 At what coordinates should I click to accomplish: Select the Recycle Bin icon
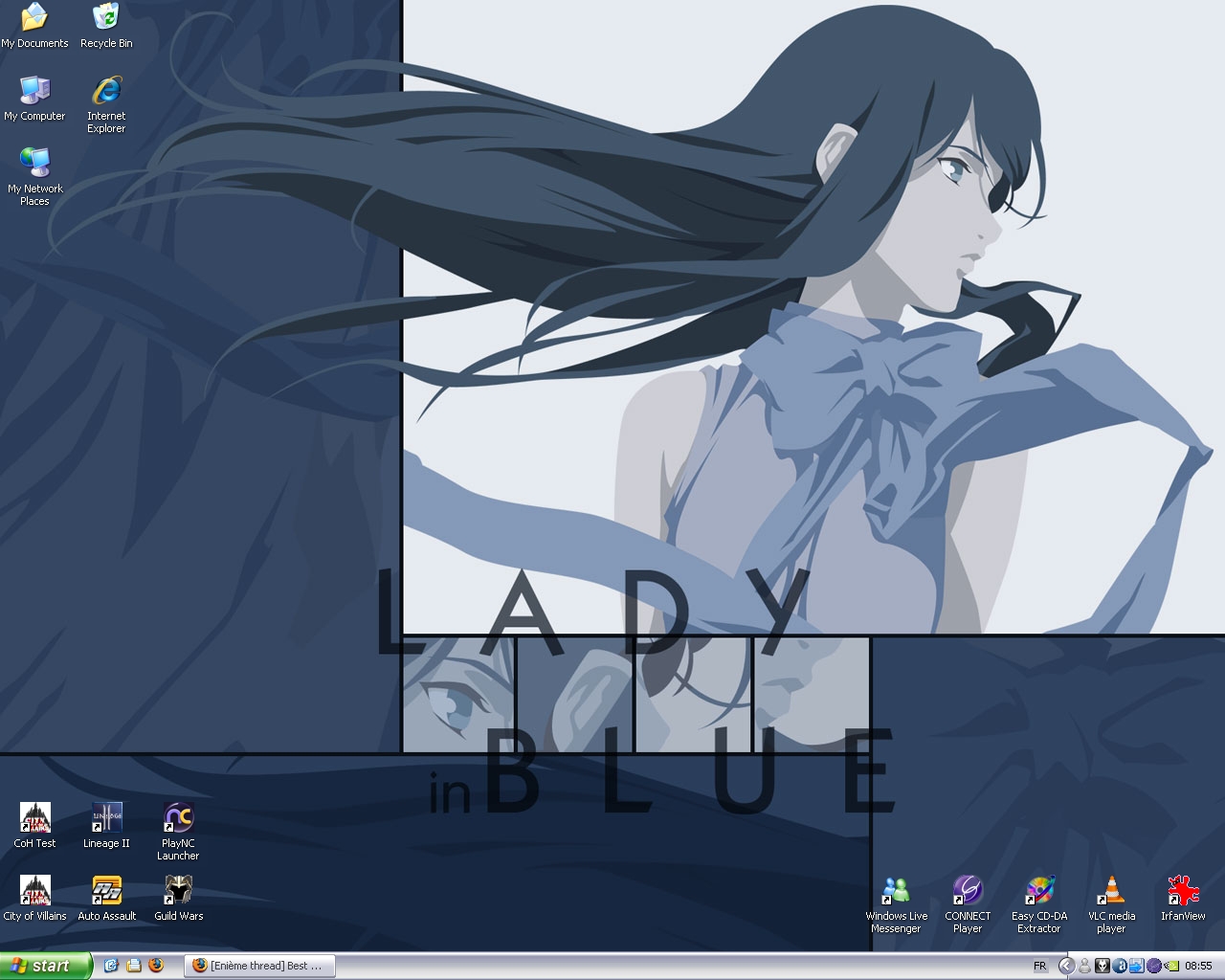tap(106, 26)
